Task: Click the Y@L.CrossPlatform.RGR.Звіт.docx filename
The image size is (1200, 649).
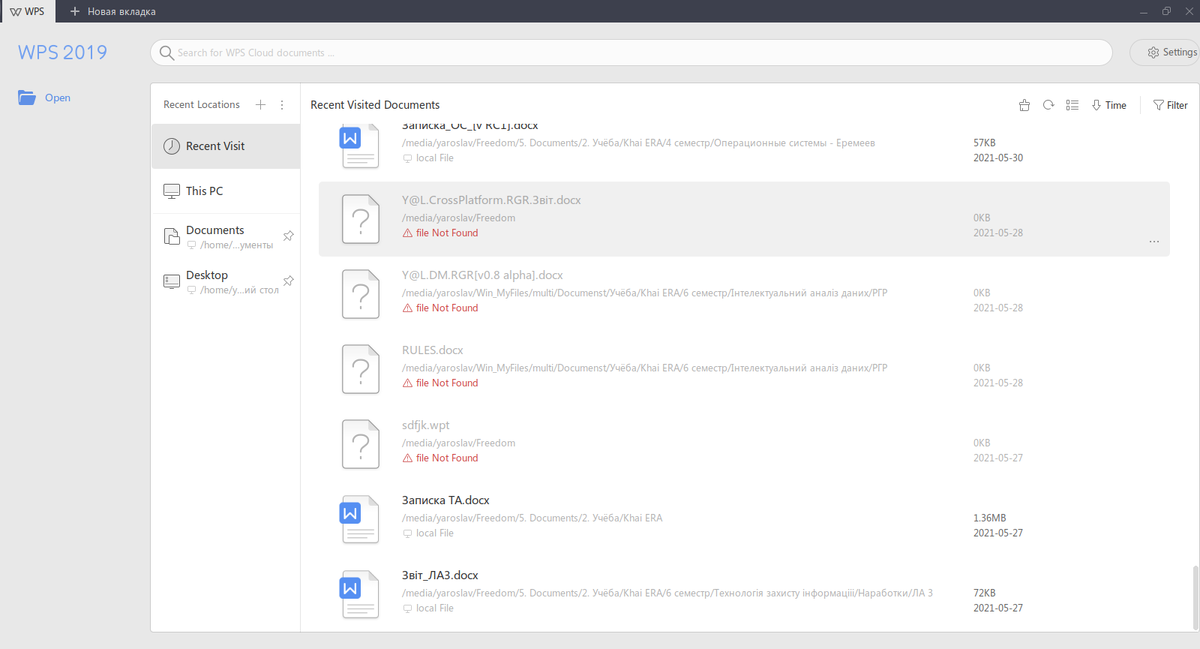Action: point(491,200)
